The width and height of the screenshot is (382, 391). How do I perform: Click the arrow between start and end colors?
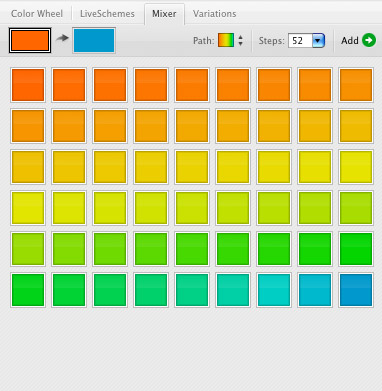tap(62, 38)
